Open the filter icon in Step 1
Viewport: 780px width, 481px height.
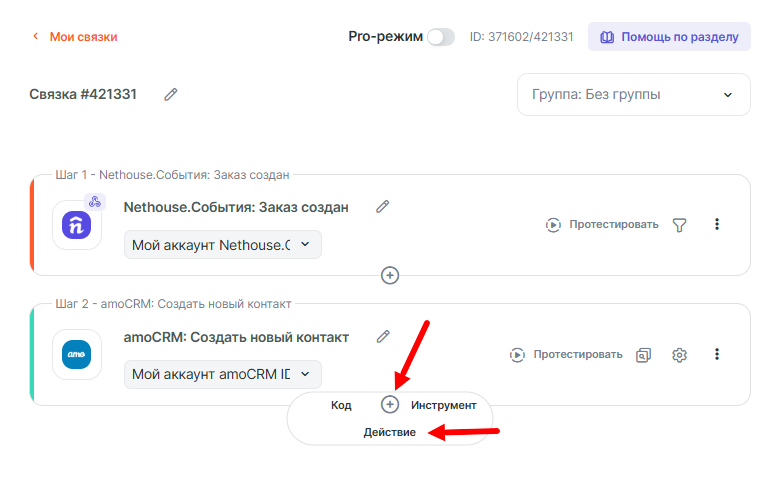(x=680, y=225)
